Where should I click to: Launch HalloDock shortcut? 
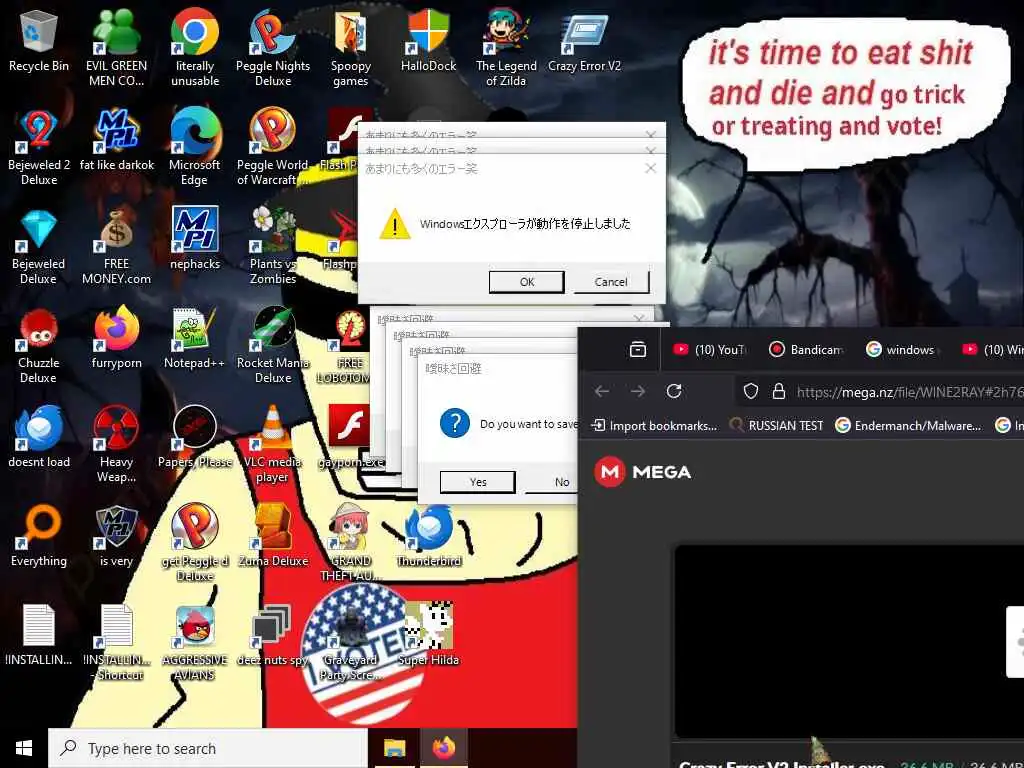coord(428,40)
